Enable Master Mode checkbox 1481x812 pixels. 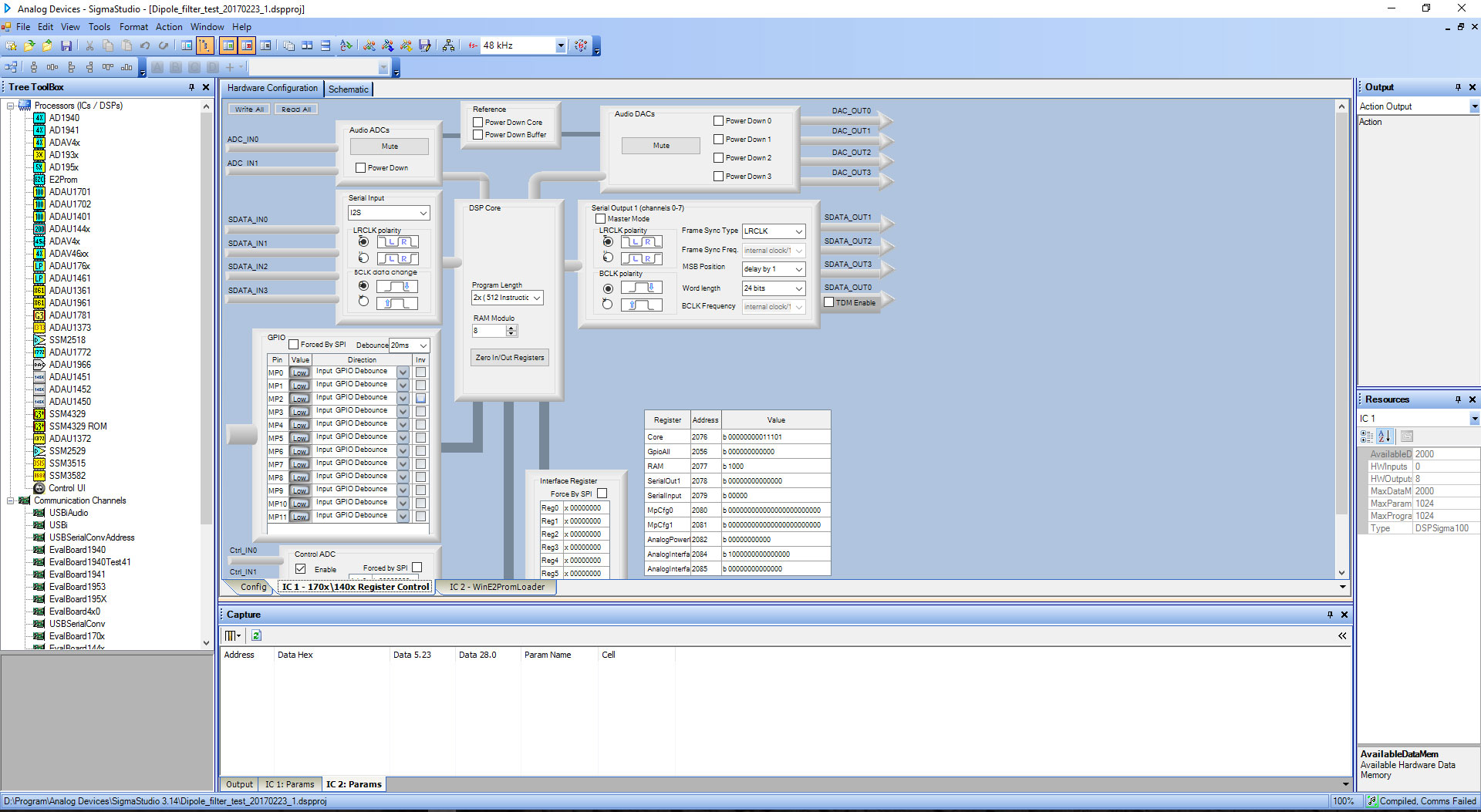pos(600,218)
